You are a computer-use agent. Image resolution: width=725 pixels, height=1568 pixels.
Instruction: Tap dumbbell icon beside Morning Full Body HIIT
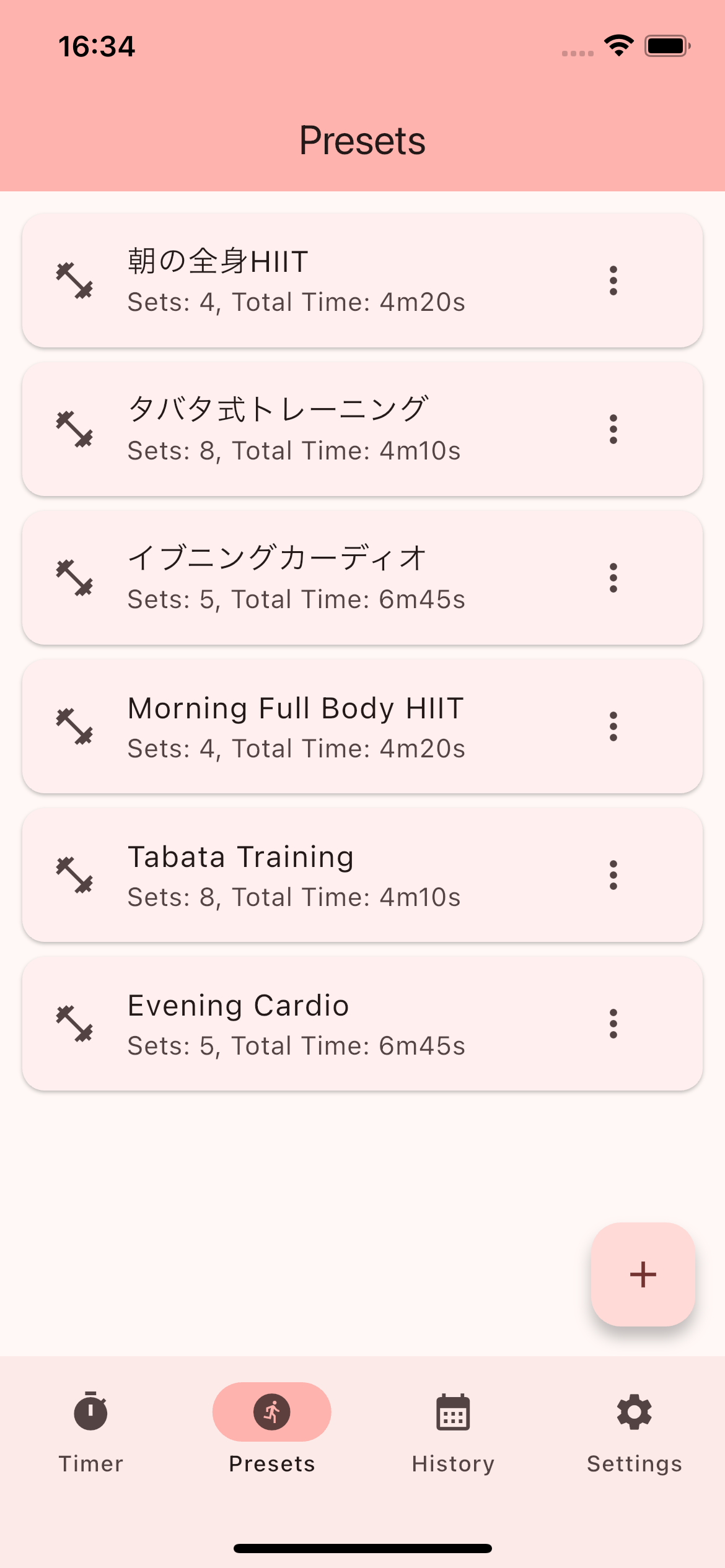pos(75,726)
